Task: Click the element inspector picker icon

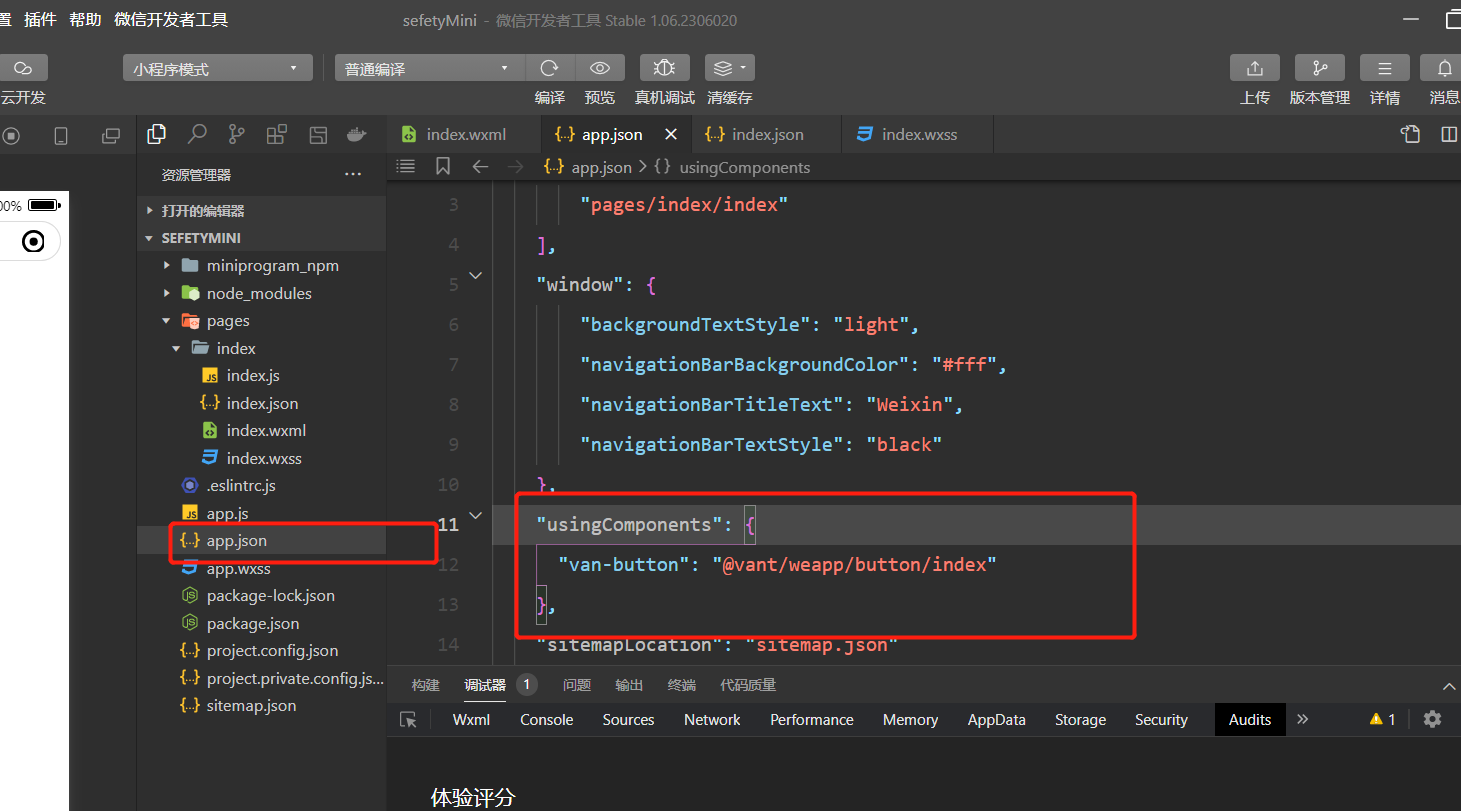Action: click(x=408, y=720)
